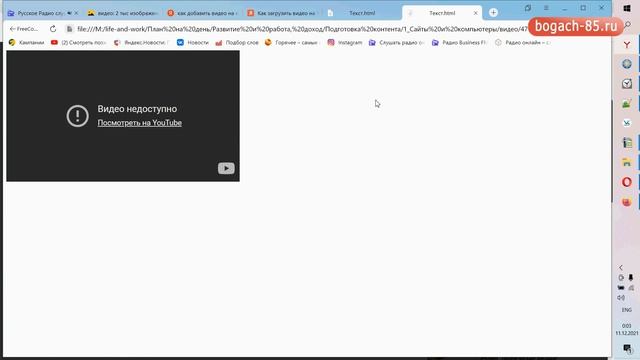640x360 pixels.
Task: Open the Горячее bookmark
Action: (x=292, y=42)
